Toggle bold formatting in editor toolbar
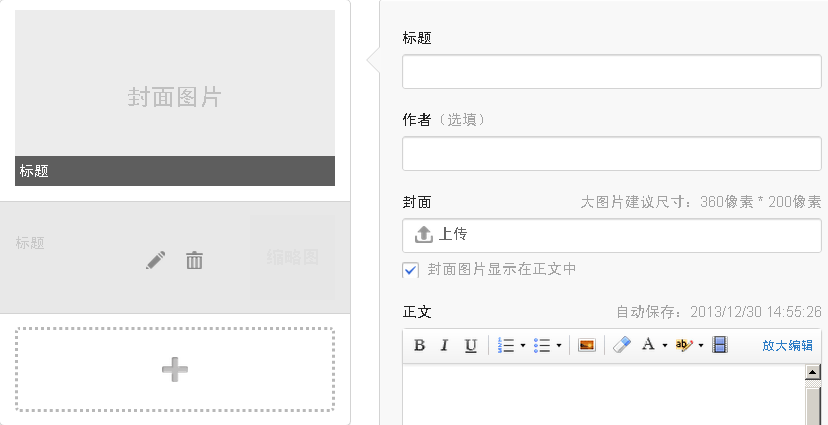The height and width of the screenshot is (425, 828). pos(420,345)
